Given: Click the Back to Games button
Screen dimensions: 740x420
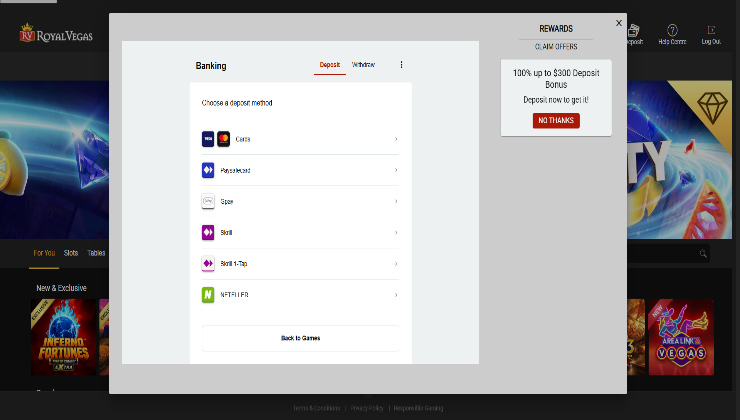Looking at the screenshot, I should (300, 338).
